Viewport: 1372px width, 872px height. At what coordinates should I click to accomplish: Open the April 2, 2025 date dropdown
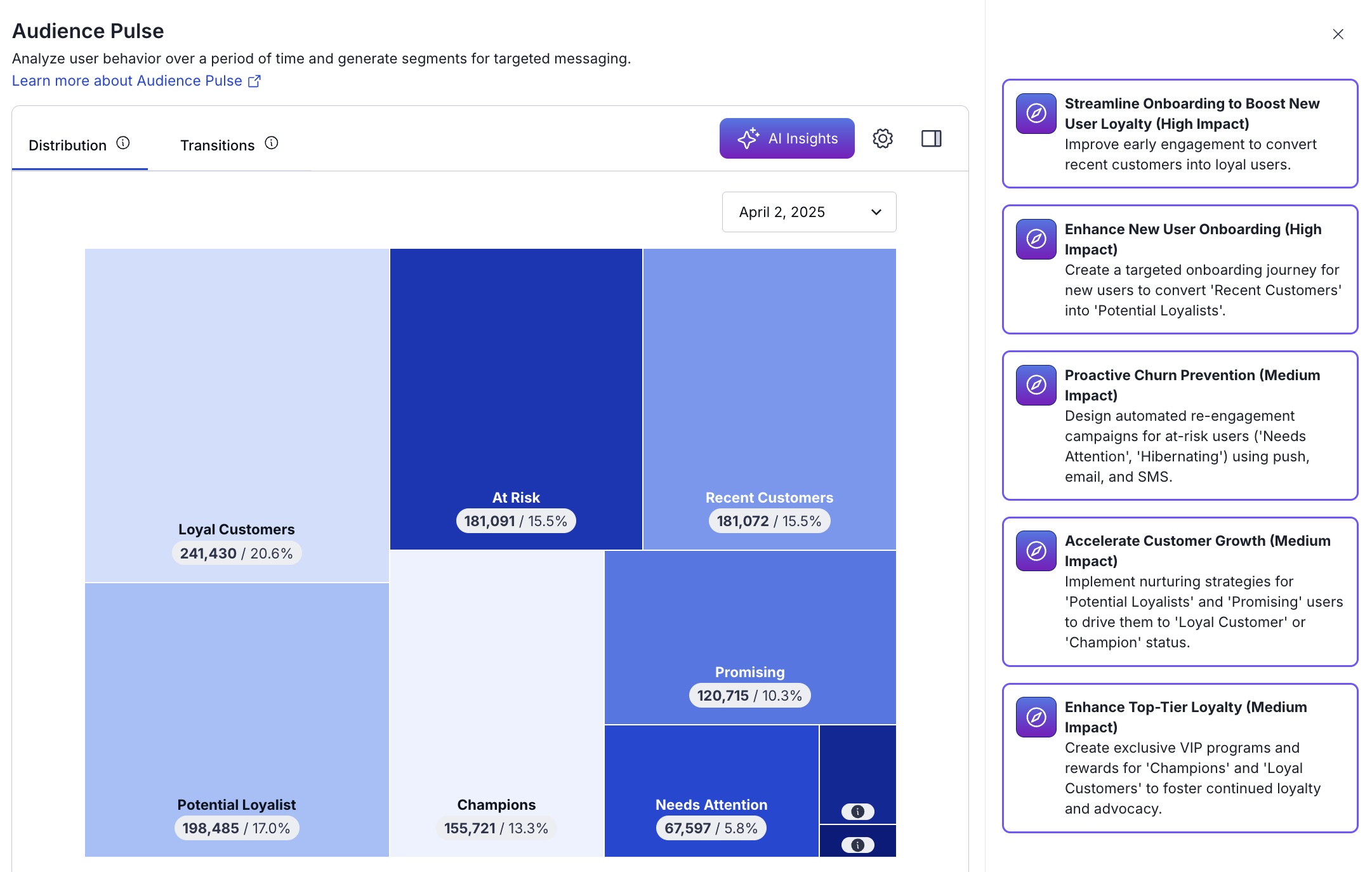click(808, 212)
